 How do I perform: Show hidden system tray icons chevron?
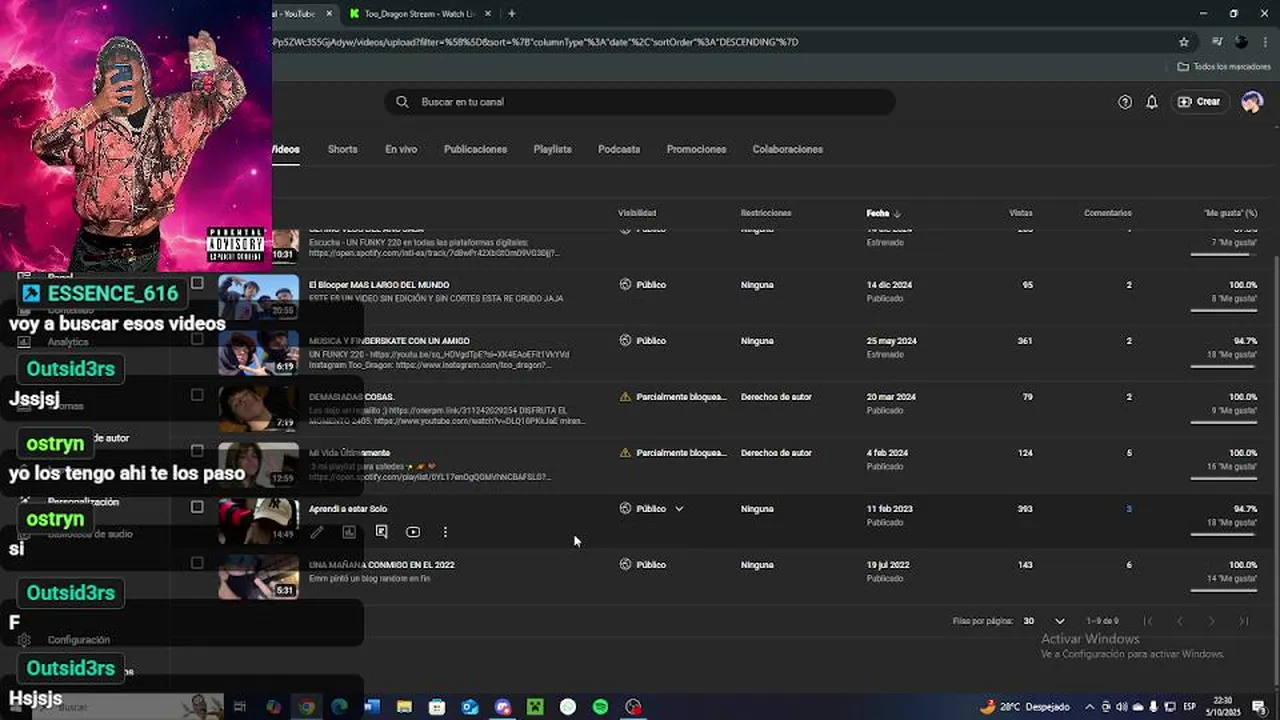point(1090,707)
